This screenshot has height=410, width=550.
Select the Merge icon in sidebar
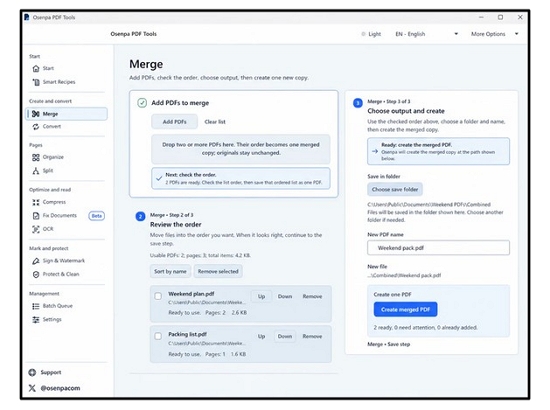coord(35,114)
